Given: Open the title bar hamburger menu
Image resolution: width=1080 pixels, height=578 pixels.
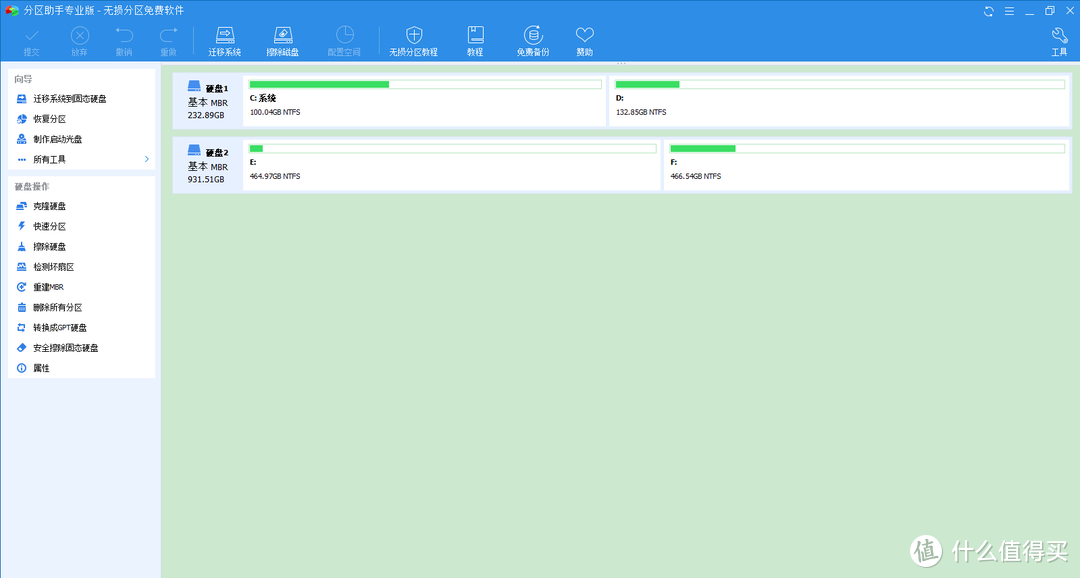Looking at the screenshot, I should click(1010, 11).
